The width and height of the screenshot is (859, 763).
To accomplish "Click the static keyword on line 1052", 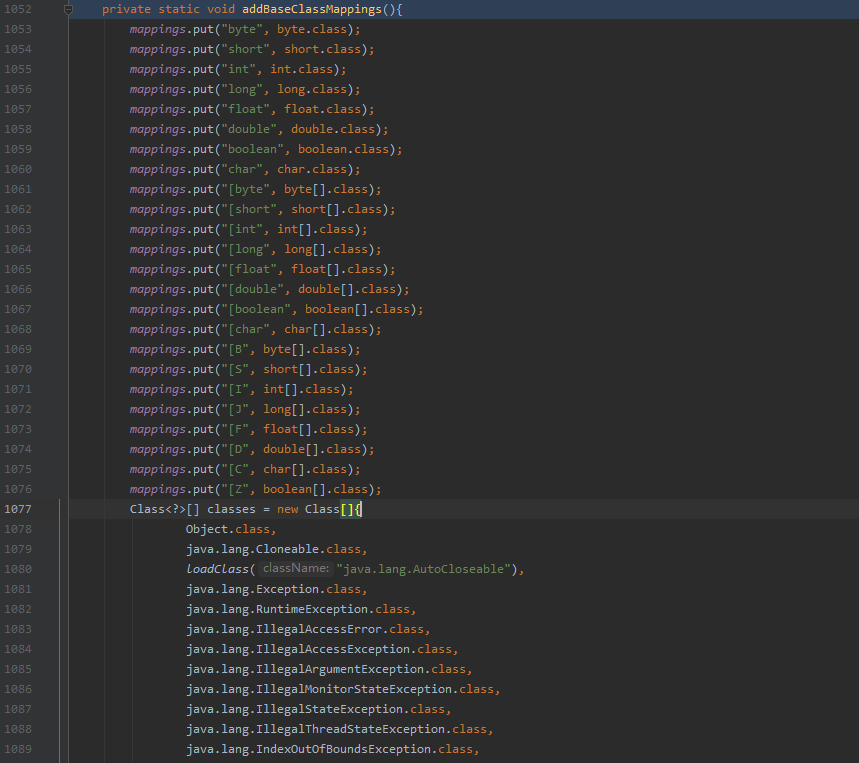I will tap(179, 9).
